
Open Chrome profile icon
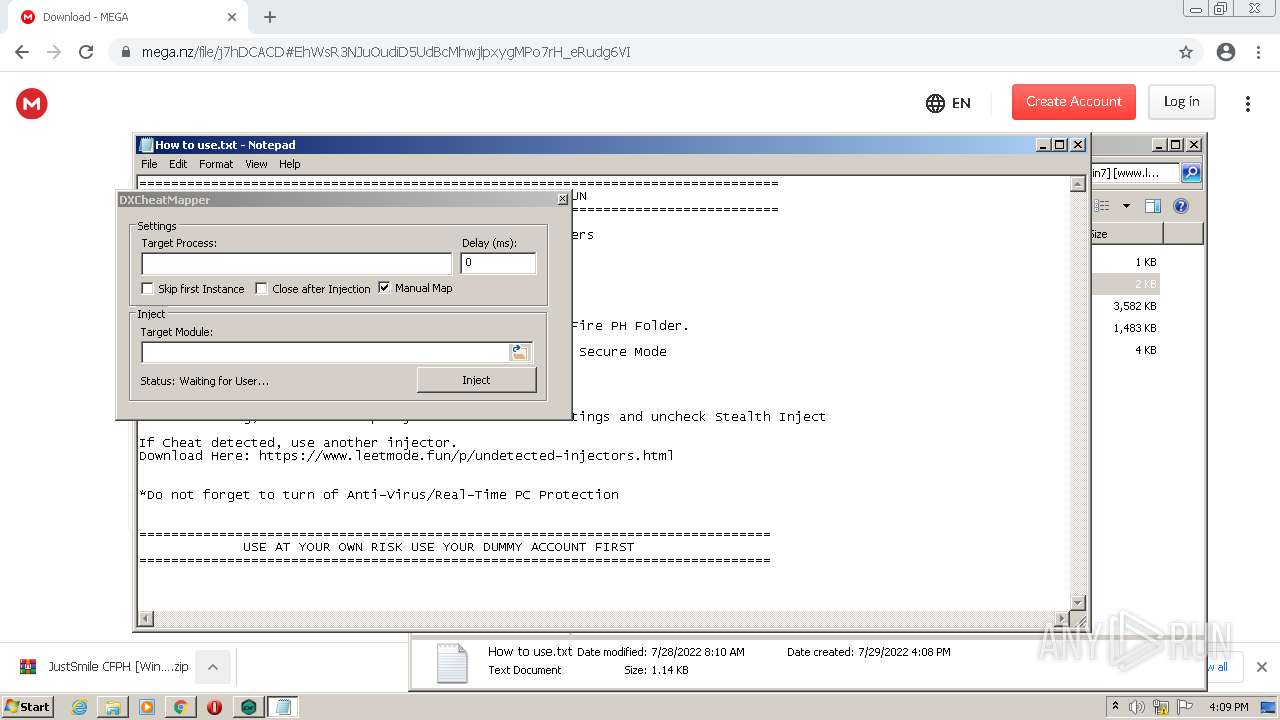click(1226, 52)
